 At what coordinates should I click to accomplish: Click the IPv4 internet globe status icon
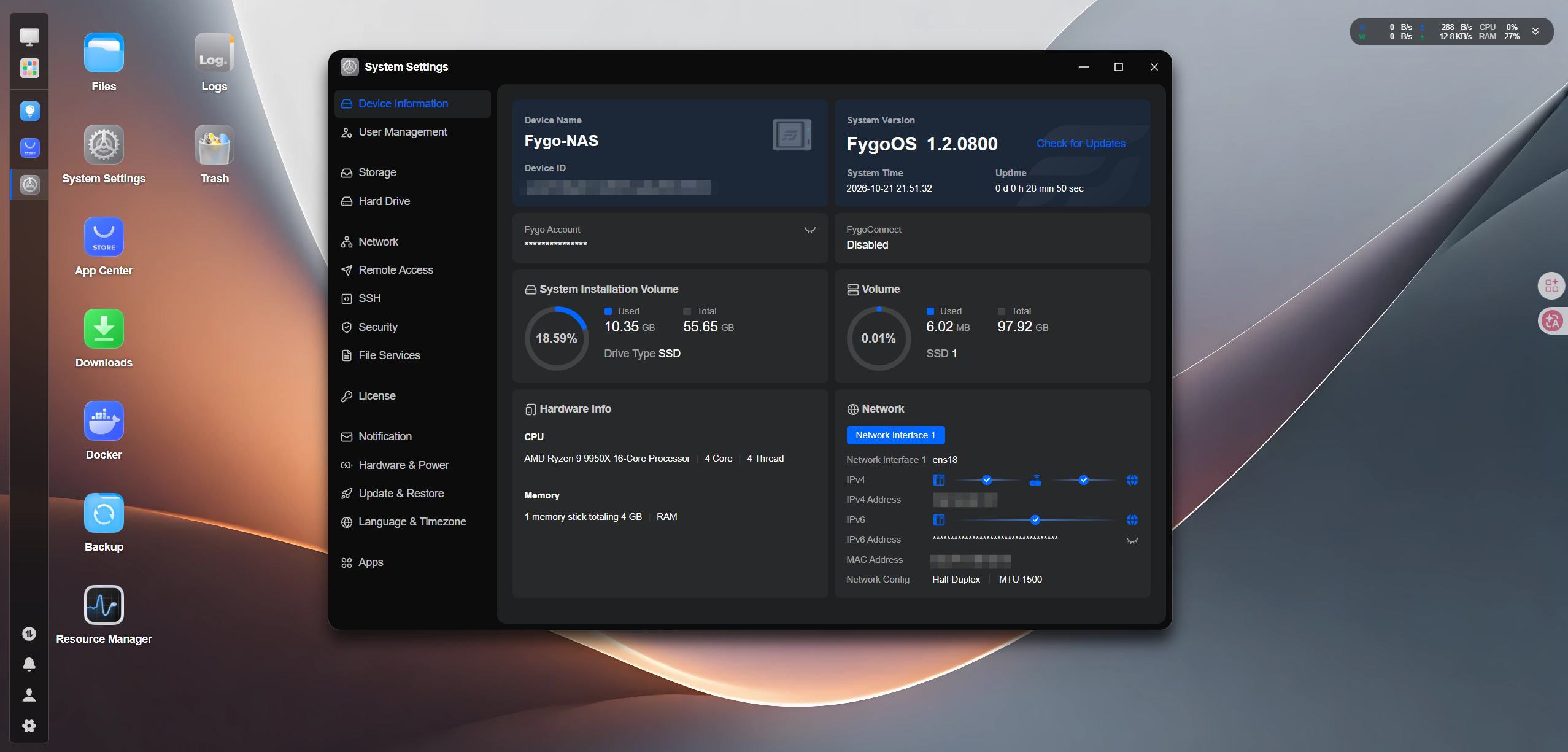[x=1132, y=480]
